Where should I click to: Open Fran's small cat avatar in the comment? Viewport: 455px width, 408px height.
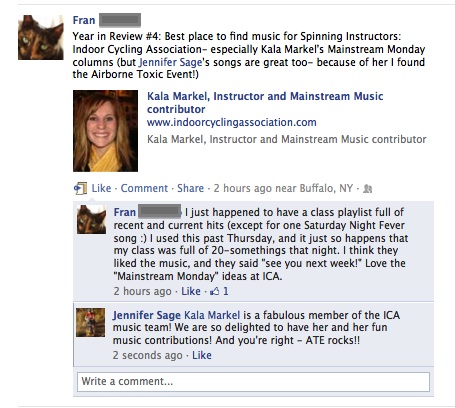coord(91,219)
